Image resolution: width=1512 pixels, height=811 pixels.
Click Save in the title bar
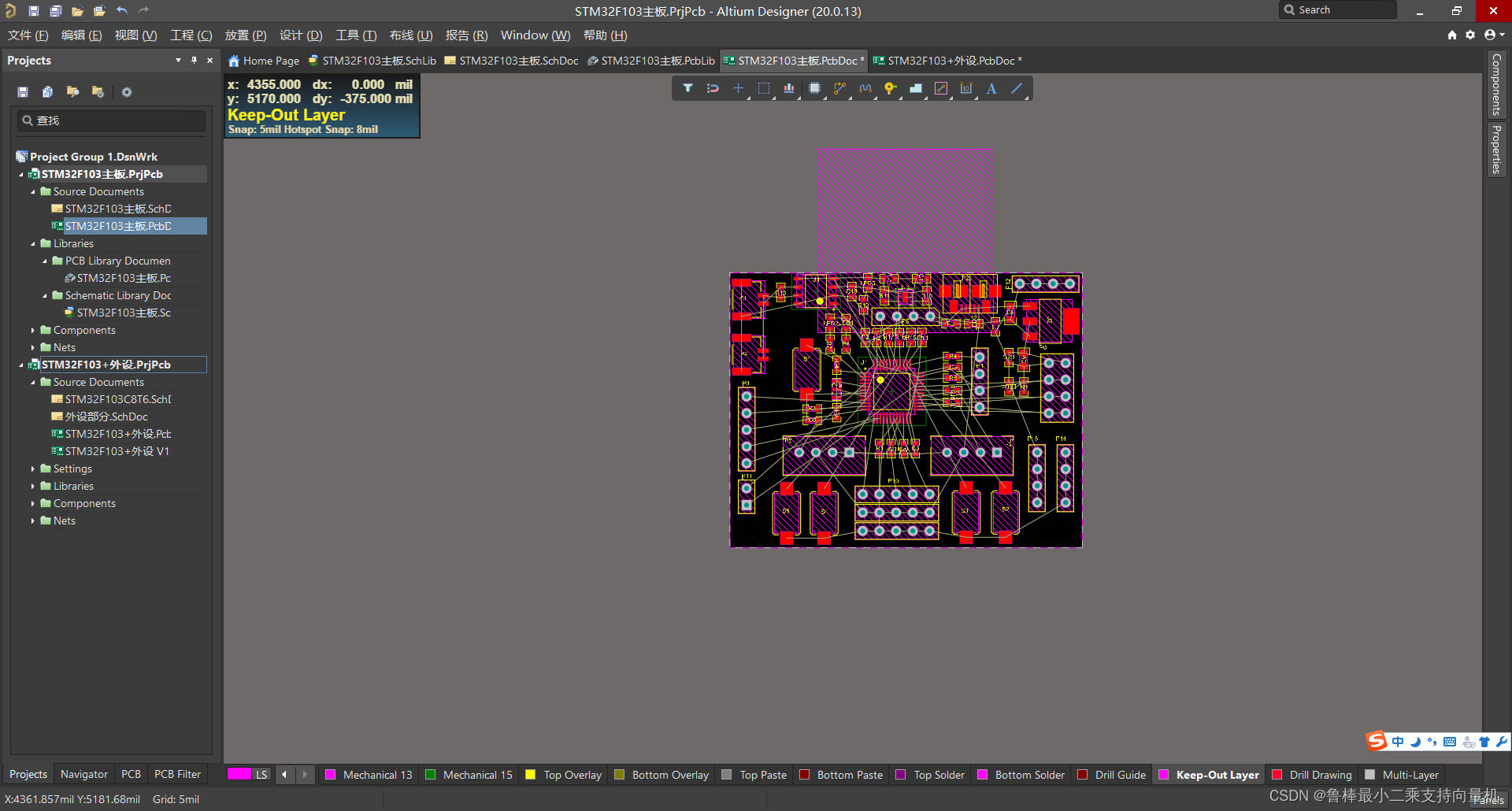coord(33,11)
